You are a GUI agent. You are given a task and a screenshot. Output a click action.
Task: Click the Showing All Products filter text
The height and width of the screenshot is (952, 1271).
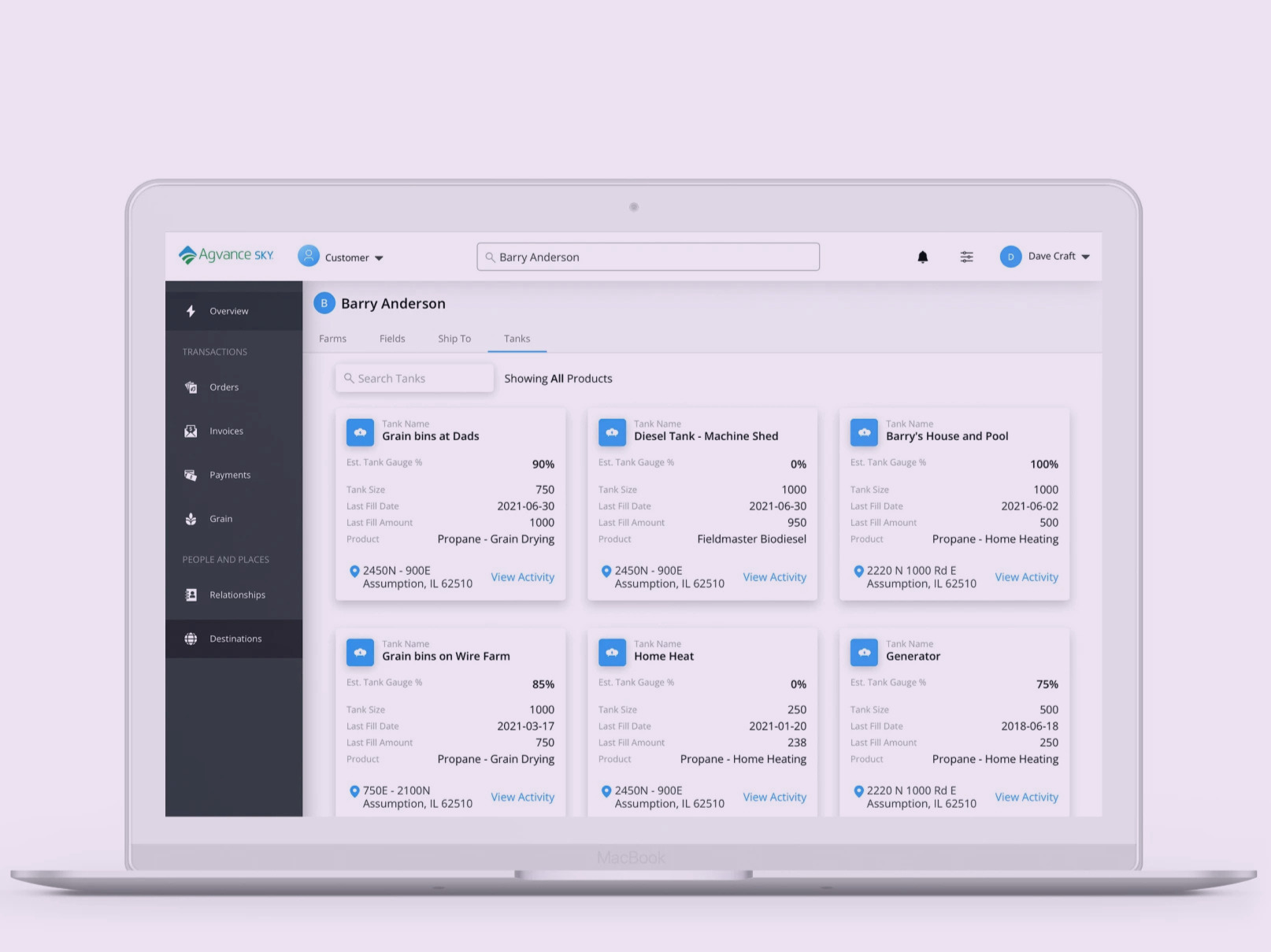(558, 379)
